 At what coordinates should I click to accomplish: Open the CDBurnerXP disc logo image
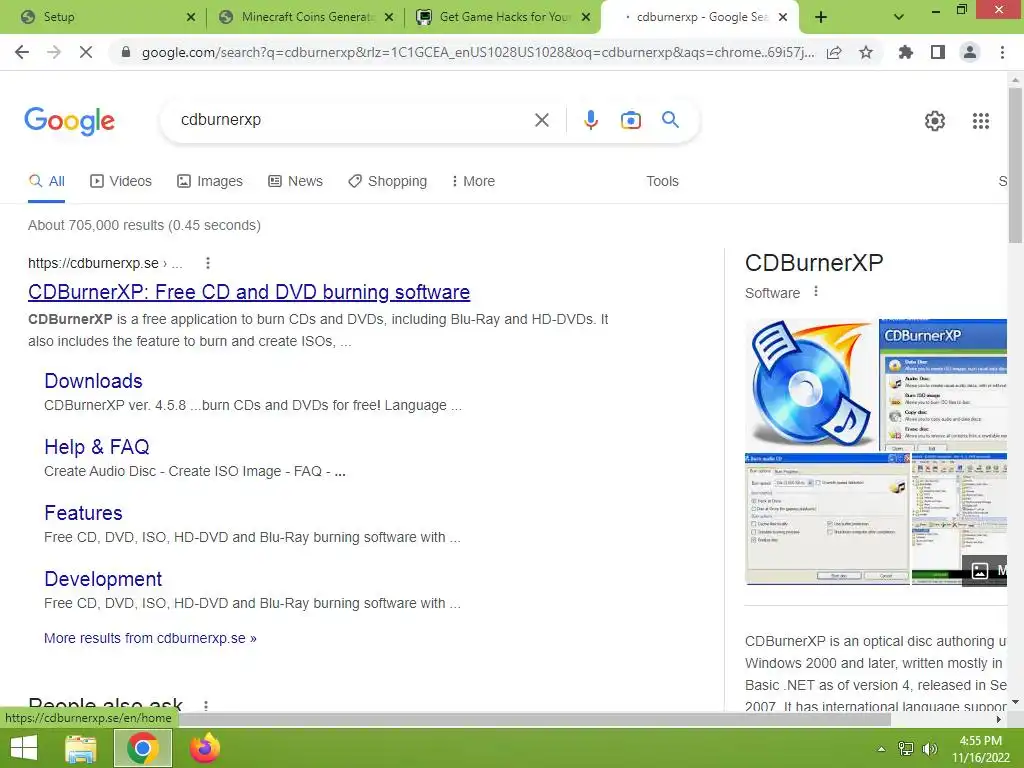811,385
